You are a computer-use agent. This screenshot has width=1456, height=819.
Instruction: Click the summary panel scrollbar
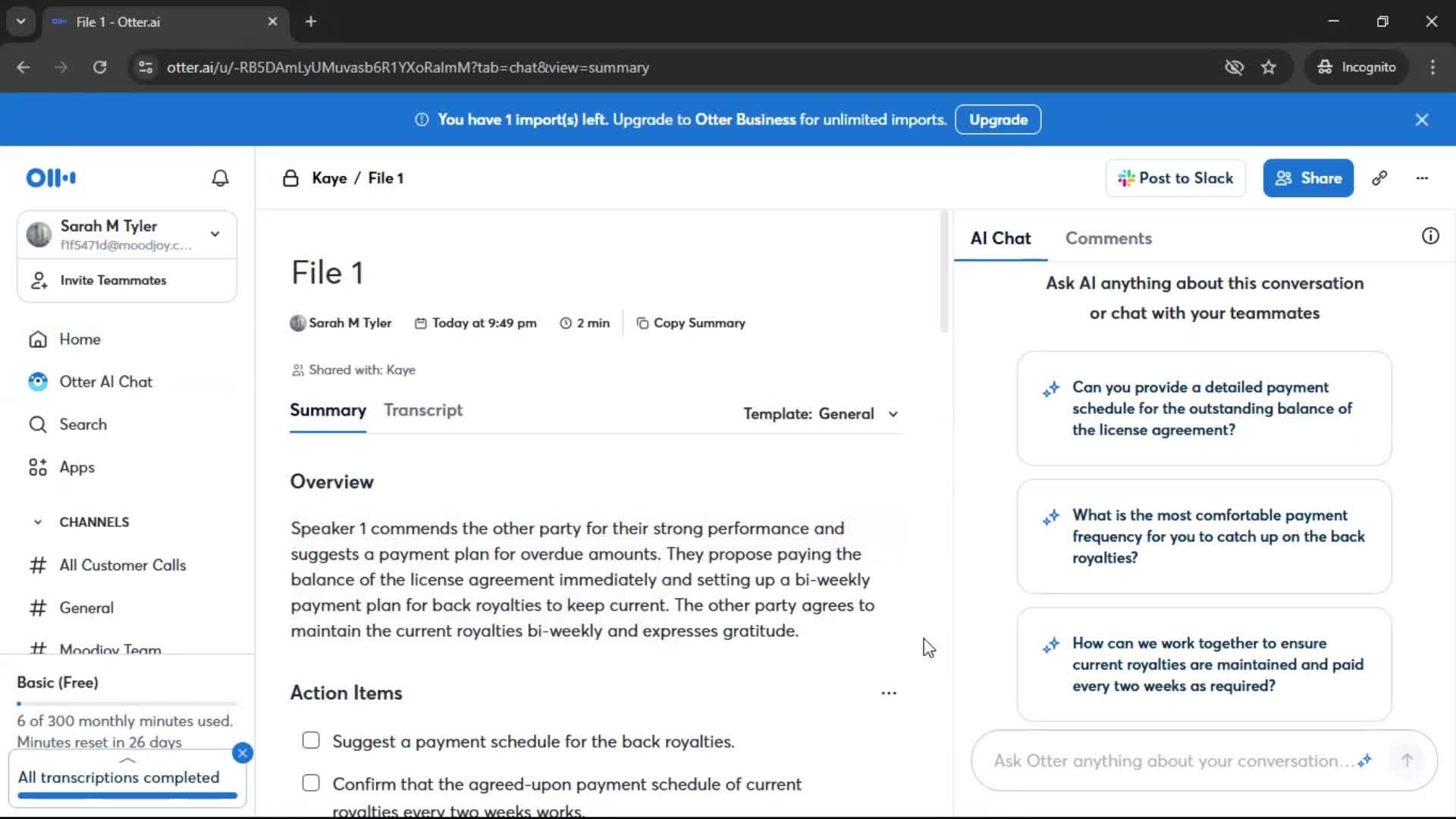coord(944,271)
